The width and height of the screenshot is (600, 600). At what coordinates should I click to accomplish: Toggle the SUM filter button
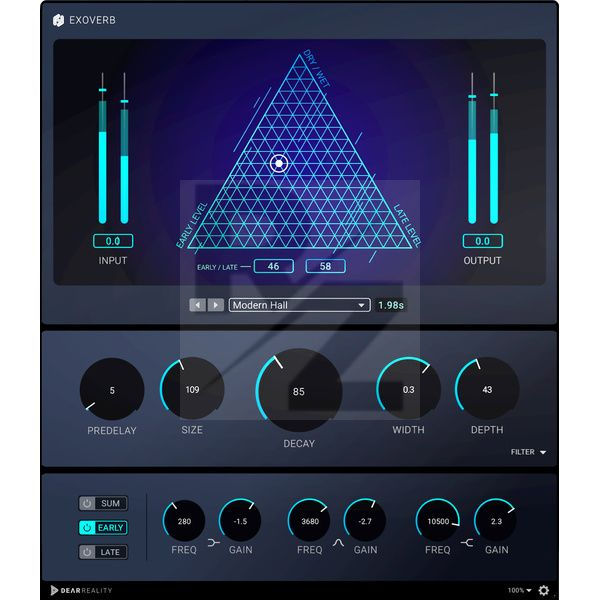(x=103, y=503)
